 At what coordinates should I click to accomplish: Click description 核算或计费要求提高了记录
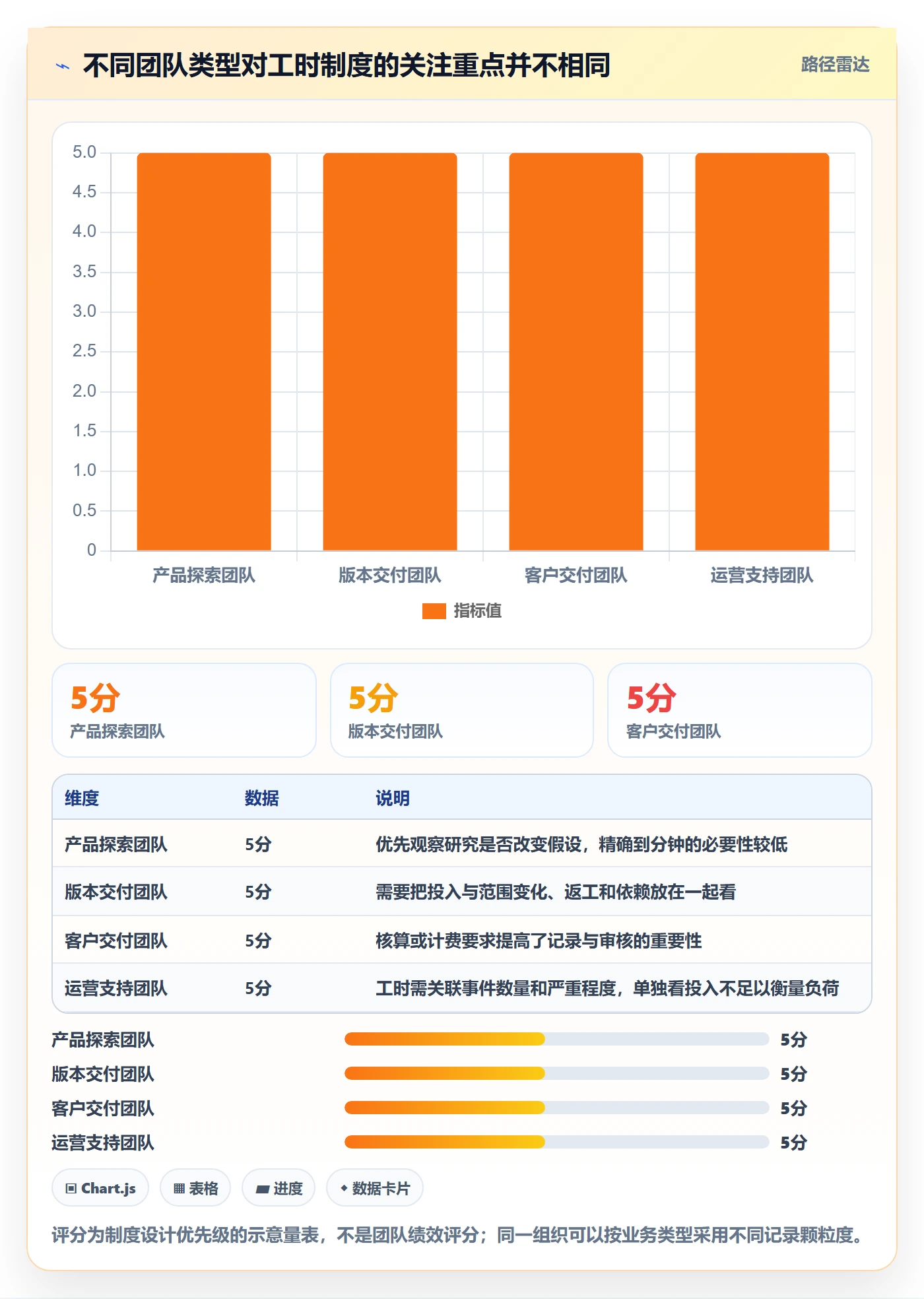click(x=539, y=941)
